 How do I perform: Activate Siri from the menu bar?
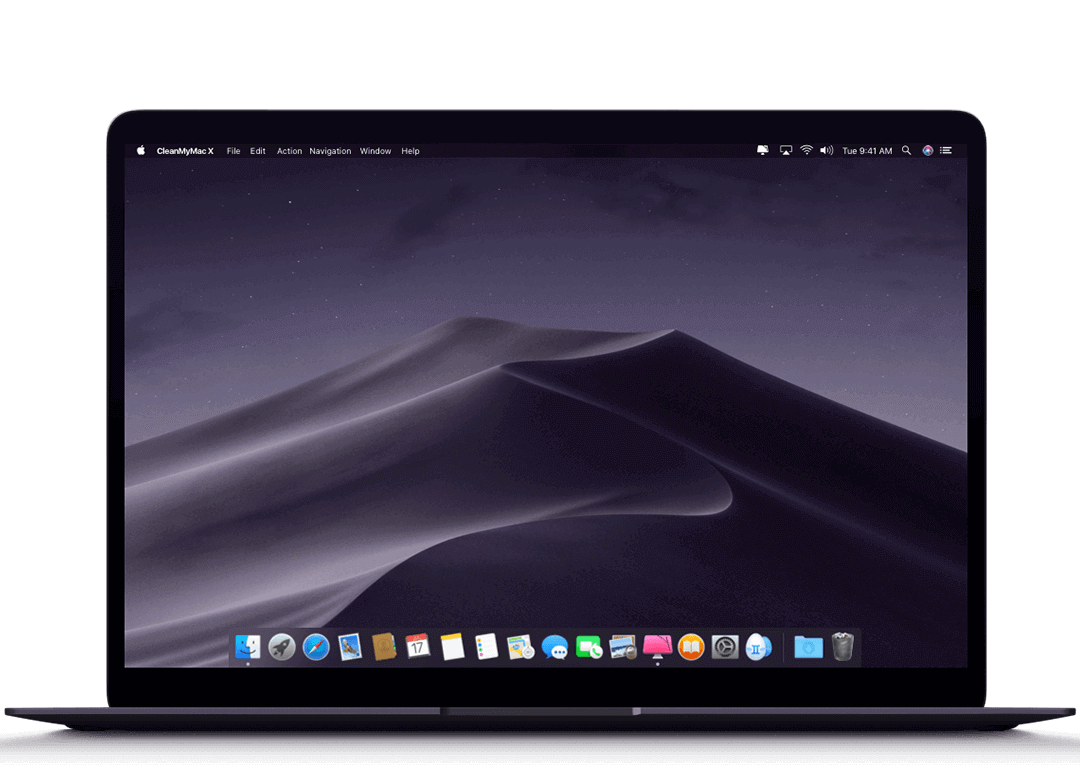(928, 151)
